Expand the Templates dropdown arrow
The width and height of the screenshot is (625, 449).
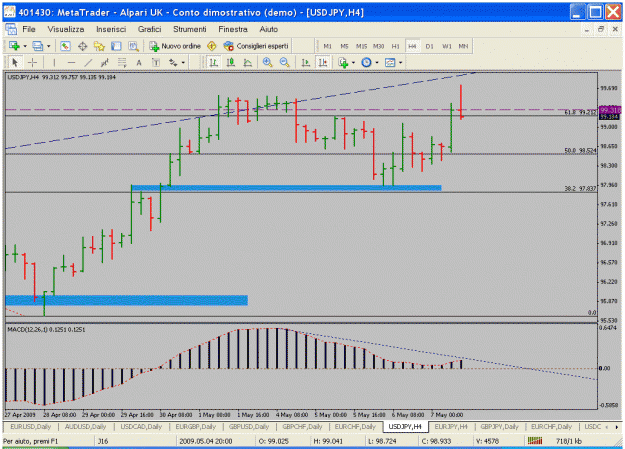coord(400,63)
